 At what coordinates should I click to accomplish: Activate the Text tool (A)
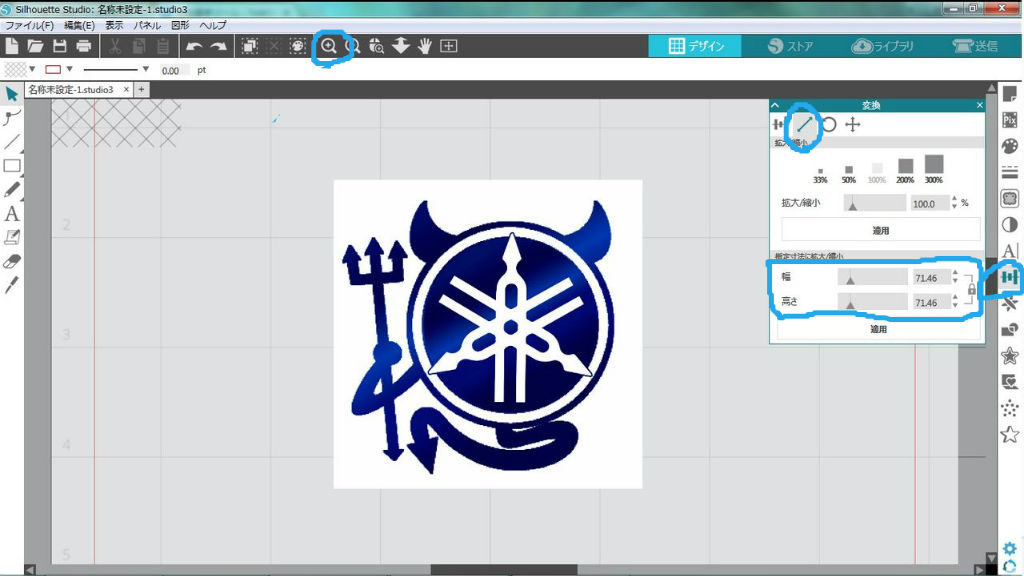click(12, 214)
